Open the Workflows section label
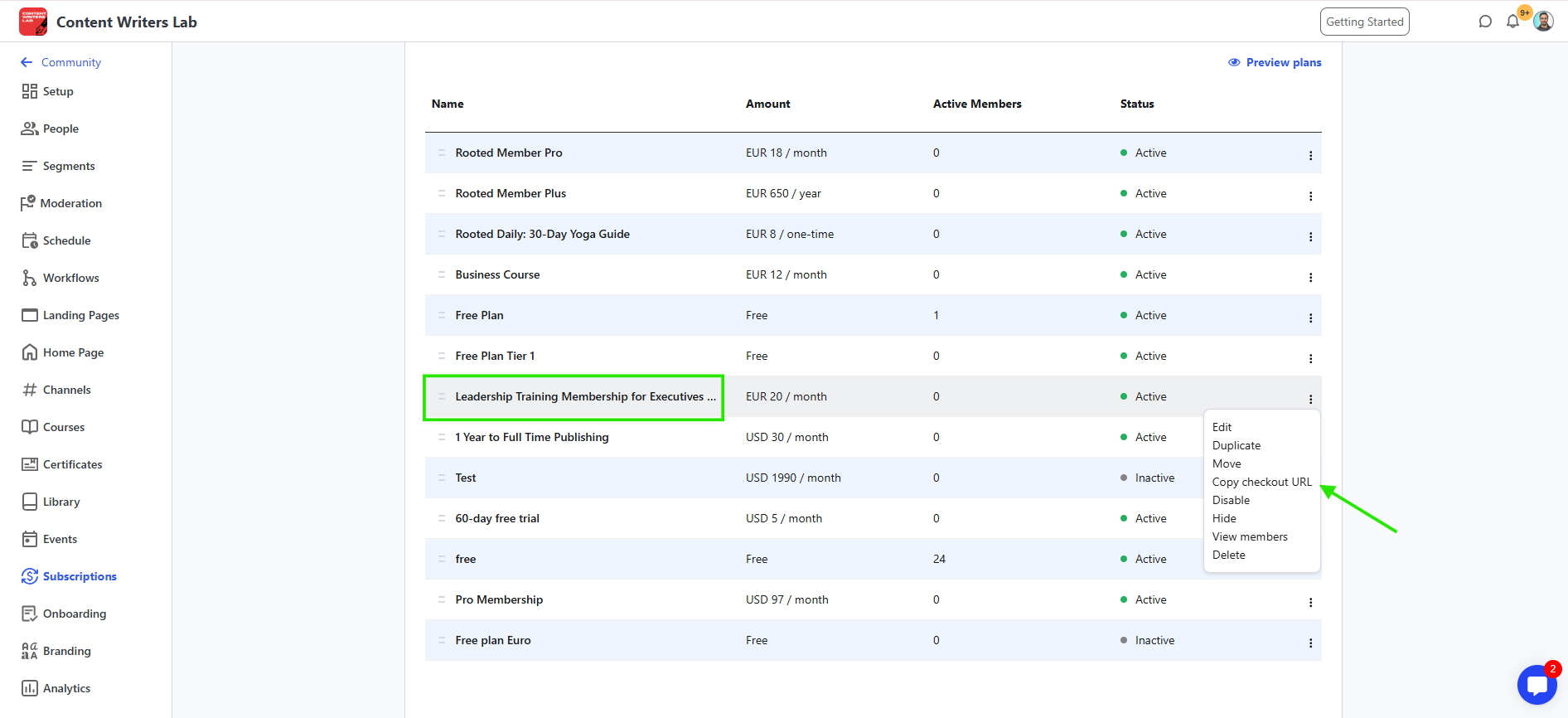Image resolution: width=1568 pixels, height=718 pixels. coord(71,278)
